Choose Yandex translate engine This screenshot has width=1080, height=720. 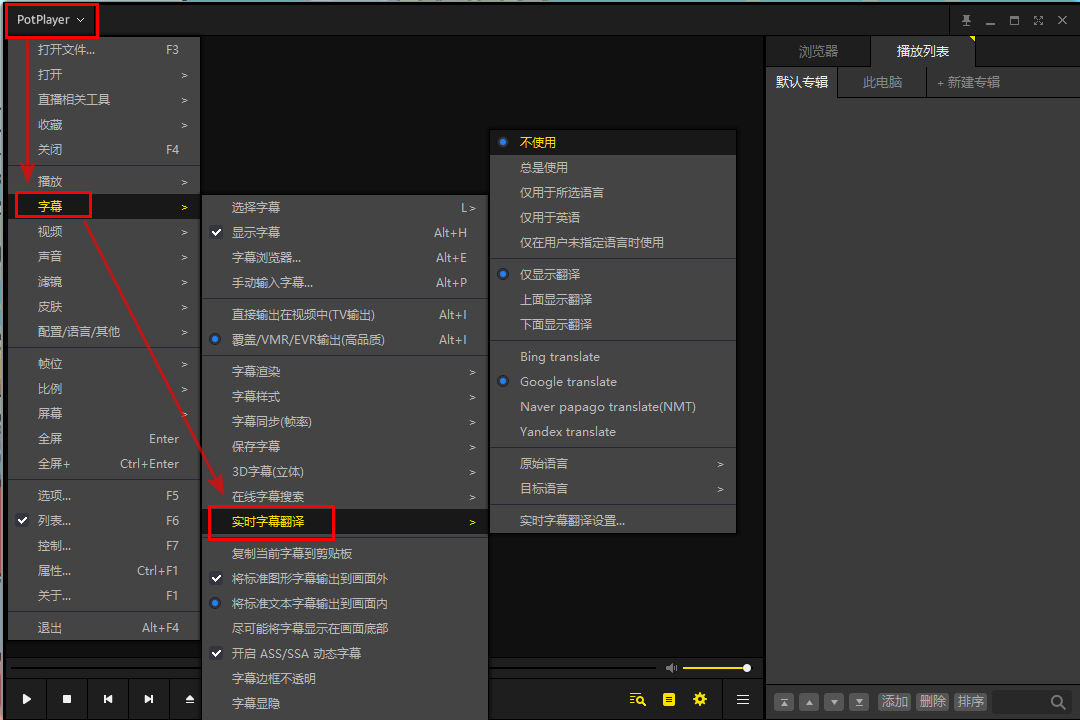[x=613, y=431]
